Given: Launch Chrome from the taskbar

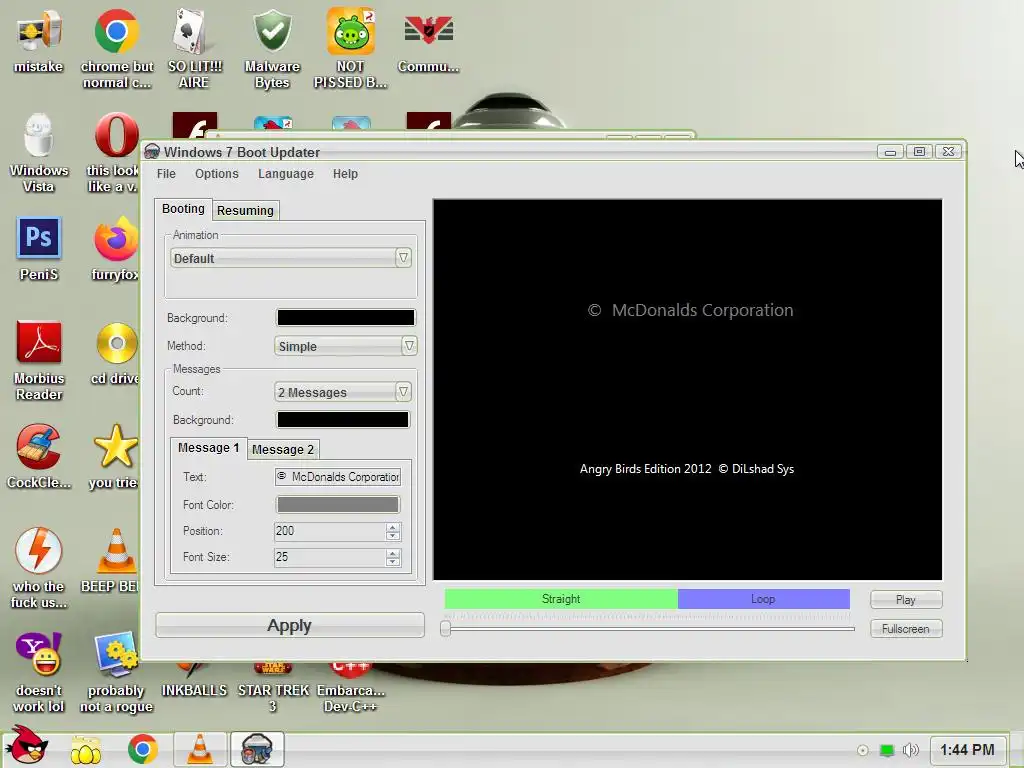Looking at the screenshot, I should [142, 749].
